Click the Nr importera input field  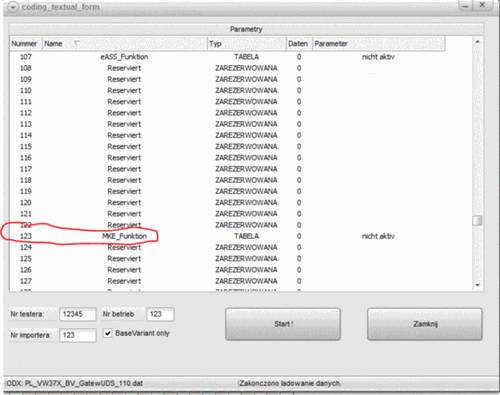[78, 335]
